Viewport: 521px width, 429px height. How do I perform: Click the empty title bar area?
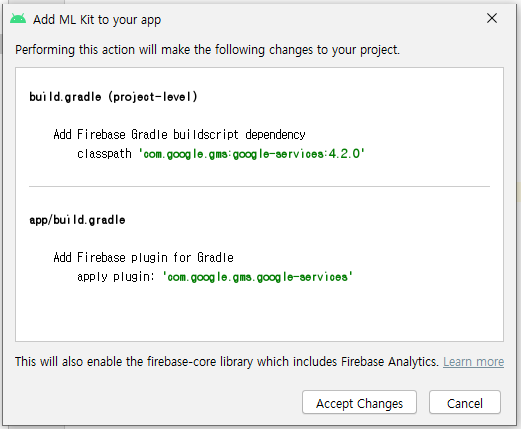[x=320, y=19]
